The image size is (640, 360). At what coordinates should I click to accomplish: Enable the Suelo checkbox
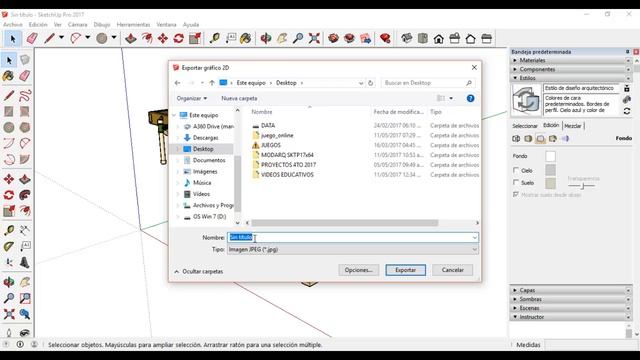pos(516,182)
